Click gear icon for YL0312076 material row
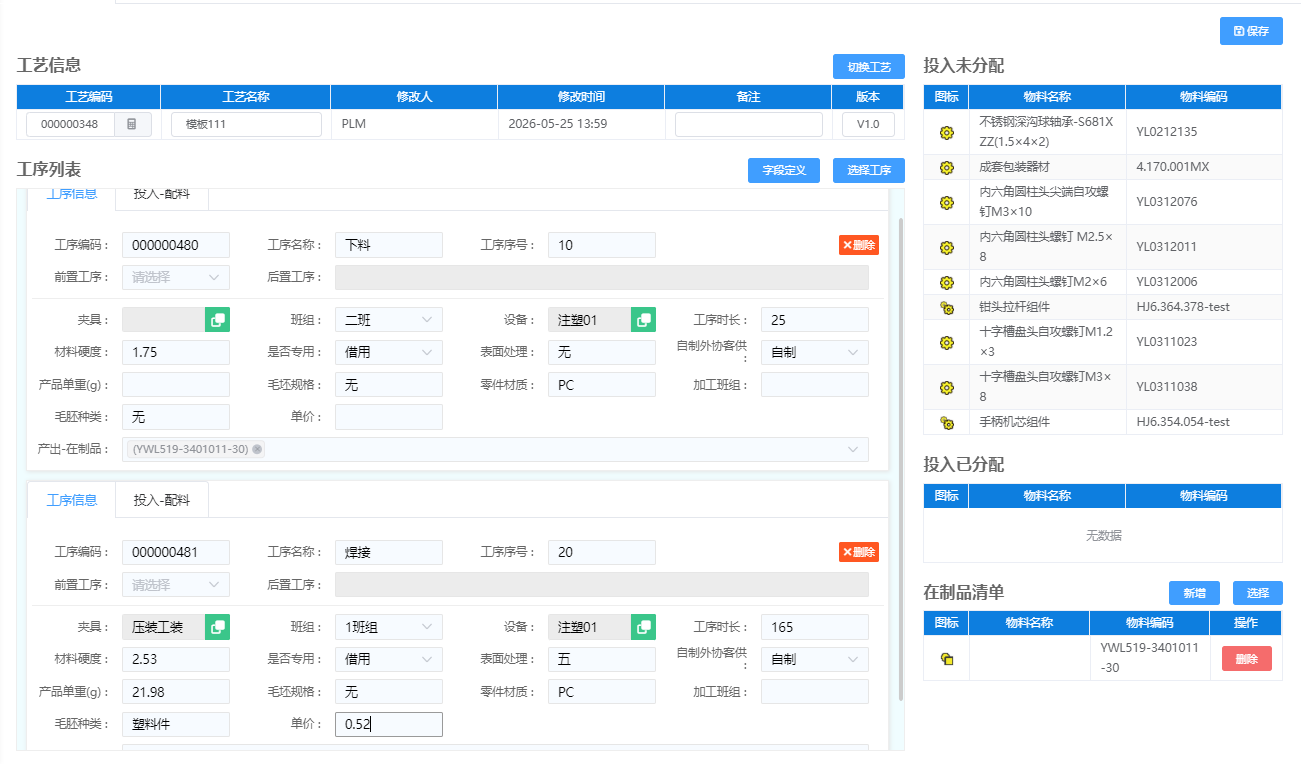The width and height of the screenshot is (1301, 764). [x=946, y=202]
